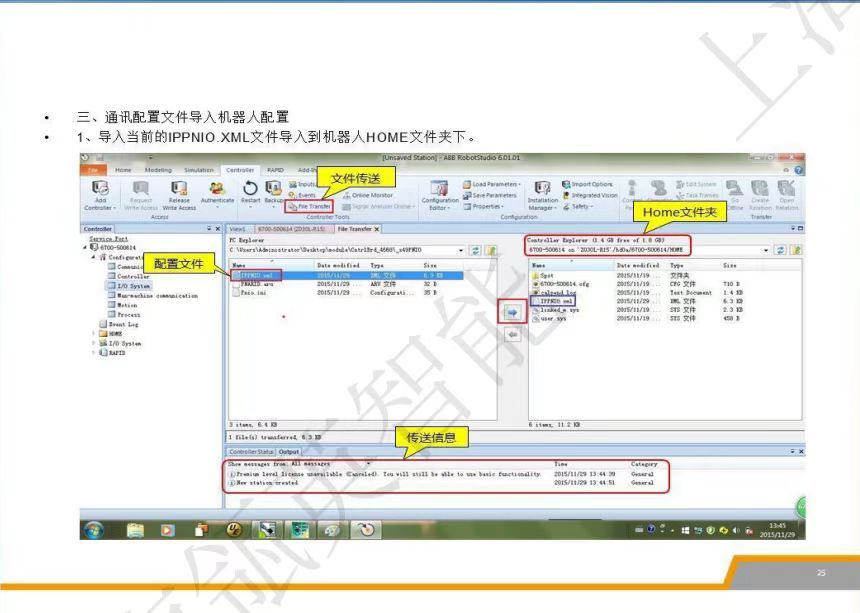The width and height of the screenshot is (860, 613).
Task: Open the Configuration Editor
Action: (x=440, y=195)
